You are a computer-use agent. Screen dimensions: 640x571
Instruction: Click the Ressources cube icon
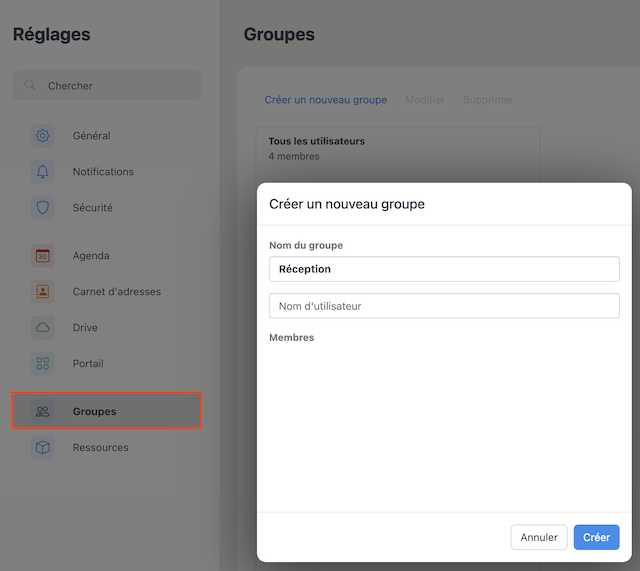pyautogui.click(x=42, y=447)
